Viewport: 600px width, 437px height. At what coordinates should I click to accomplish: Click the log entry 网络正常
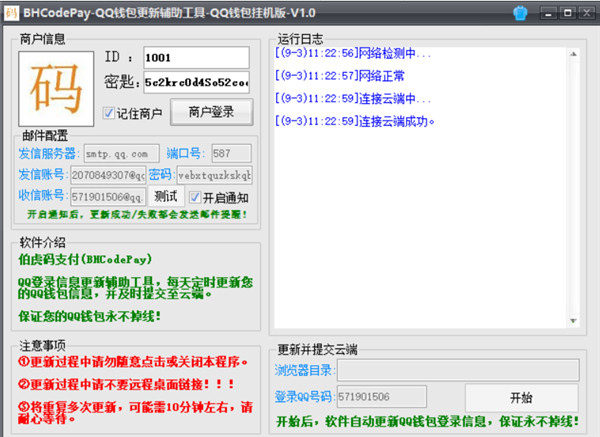339,76
